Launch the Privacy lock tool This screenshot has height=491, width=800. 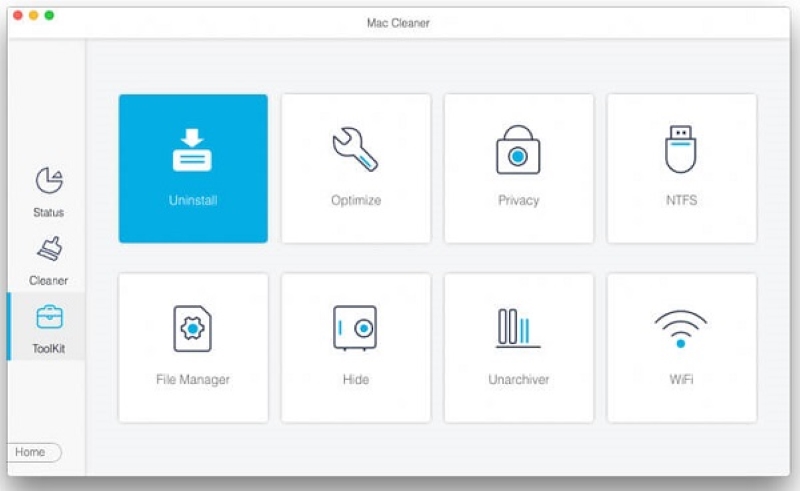coord(518,168)
